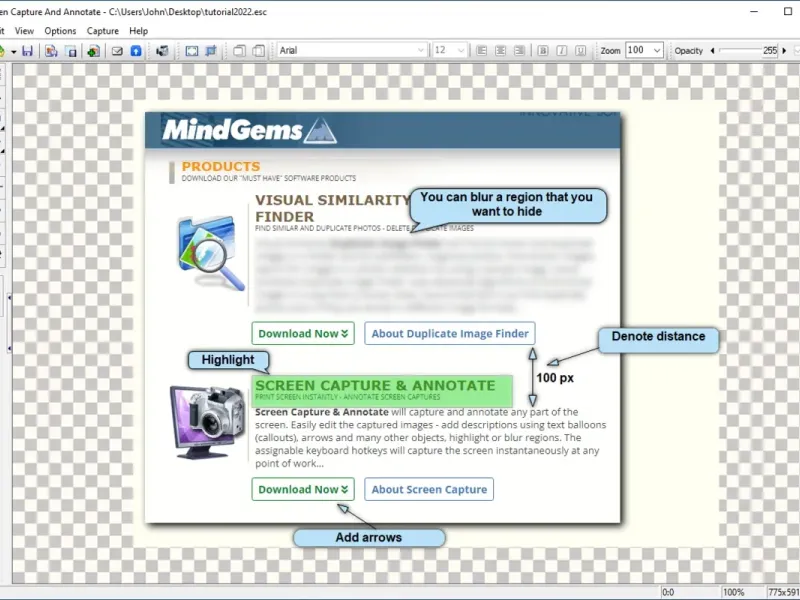The image size is (800, 600).
Task: Select the 'Add arrows' callout
Action: point(369,537)
